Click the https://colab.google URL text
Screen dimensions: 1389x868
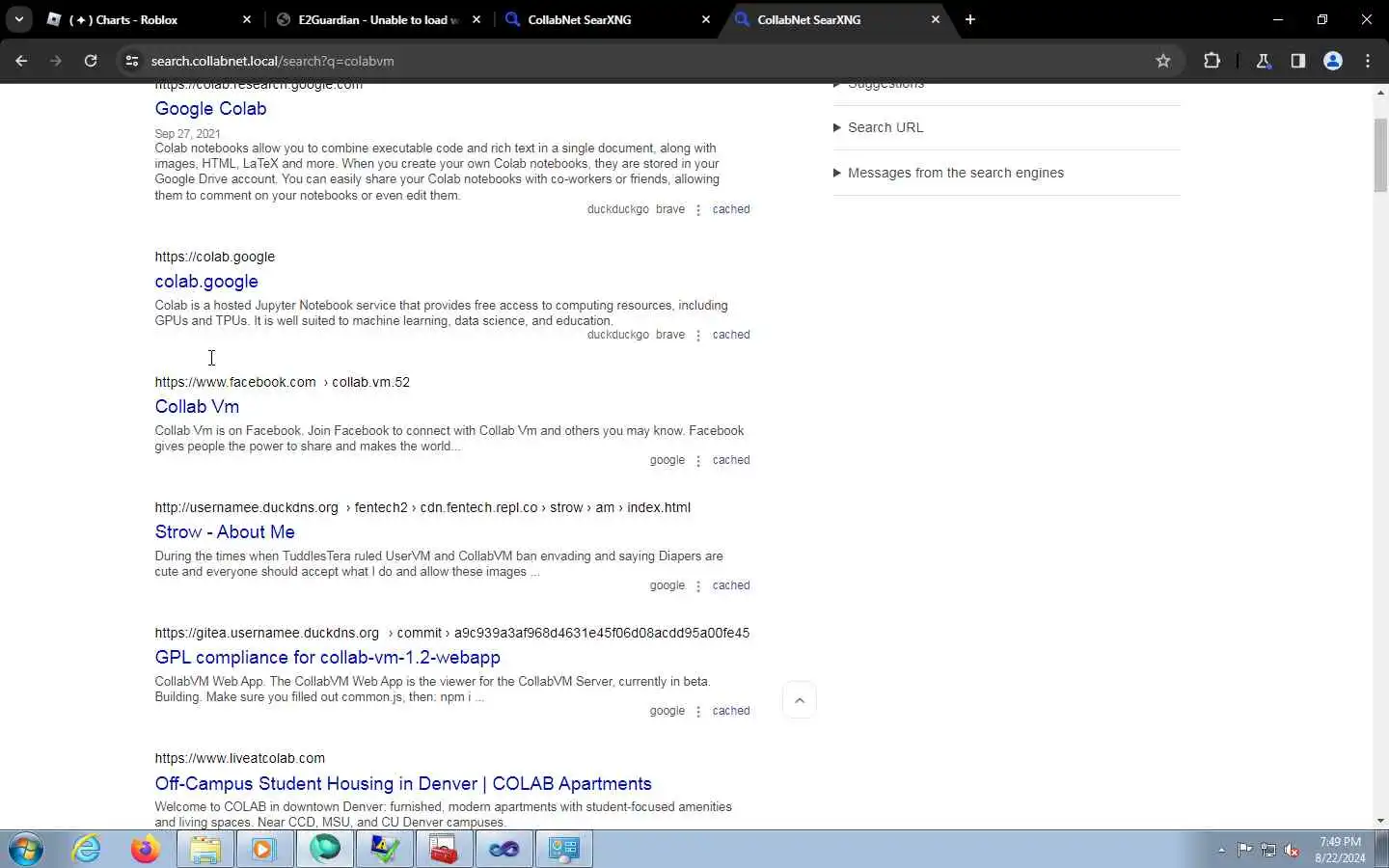tap(215, 257)
